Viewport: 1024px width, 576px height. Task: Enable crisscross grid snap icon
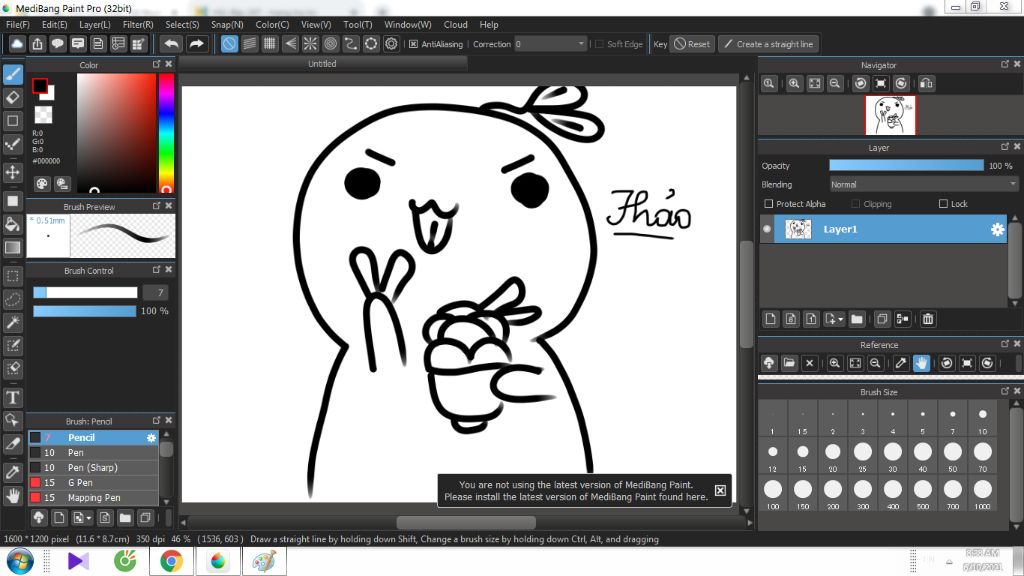[270, 44]
